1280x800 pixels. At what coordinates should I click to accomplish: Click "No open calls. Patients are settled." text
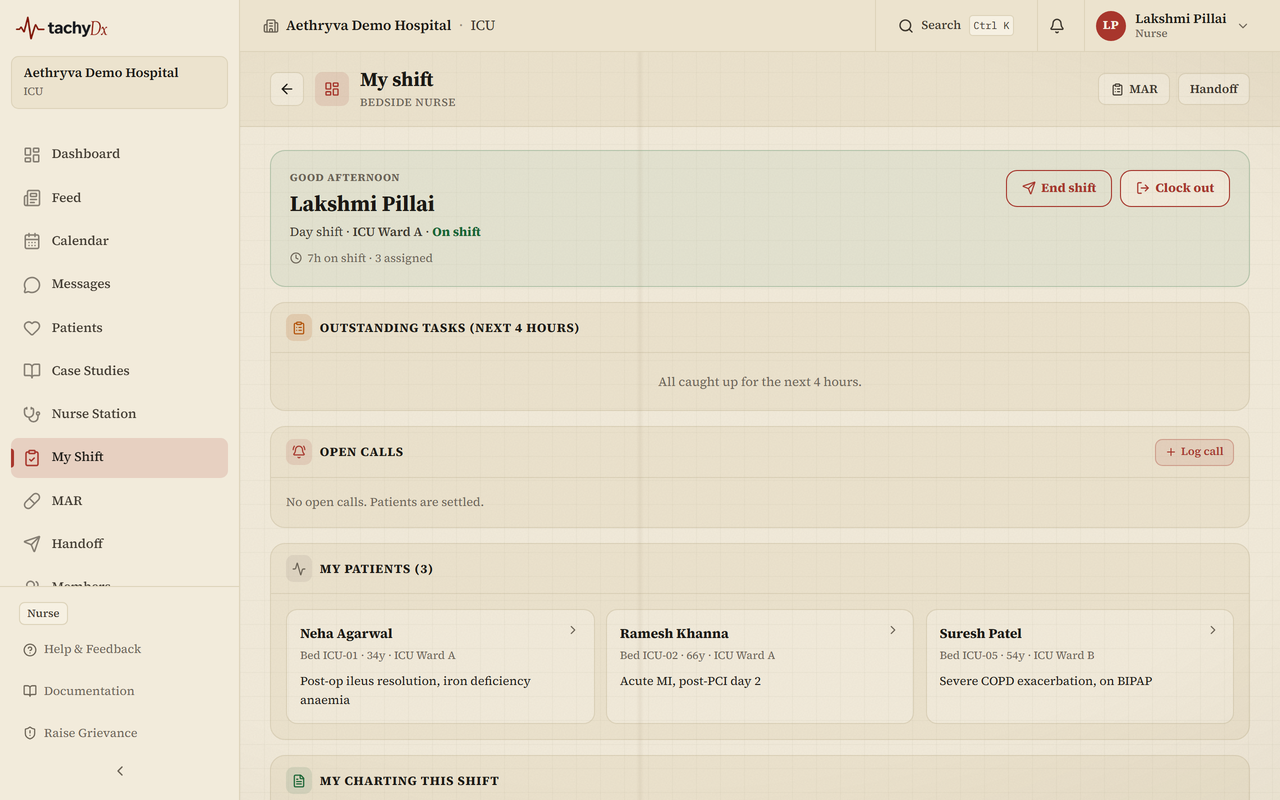(385, 502)
